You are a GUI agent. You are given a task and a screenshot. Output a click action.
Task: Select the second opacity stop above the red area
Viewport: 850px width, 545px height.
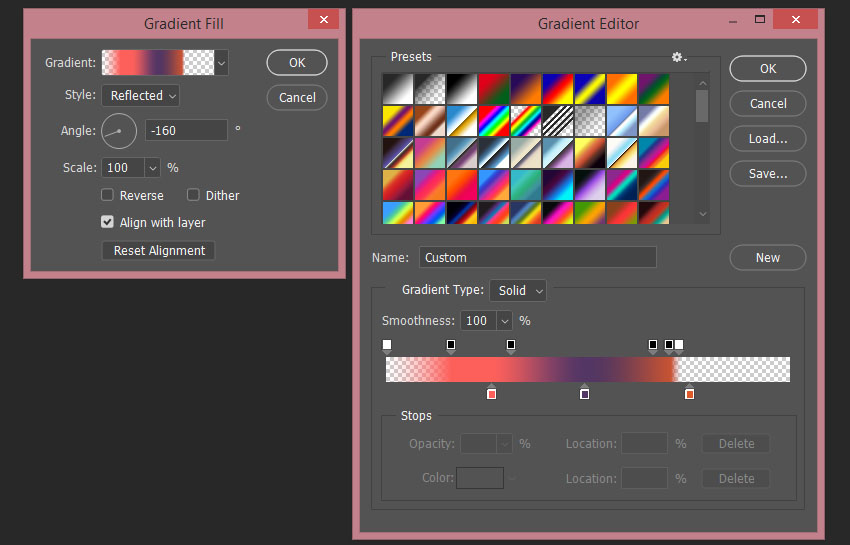[x=450, y=346]
